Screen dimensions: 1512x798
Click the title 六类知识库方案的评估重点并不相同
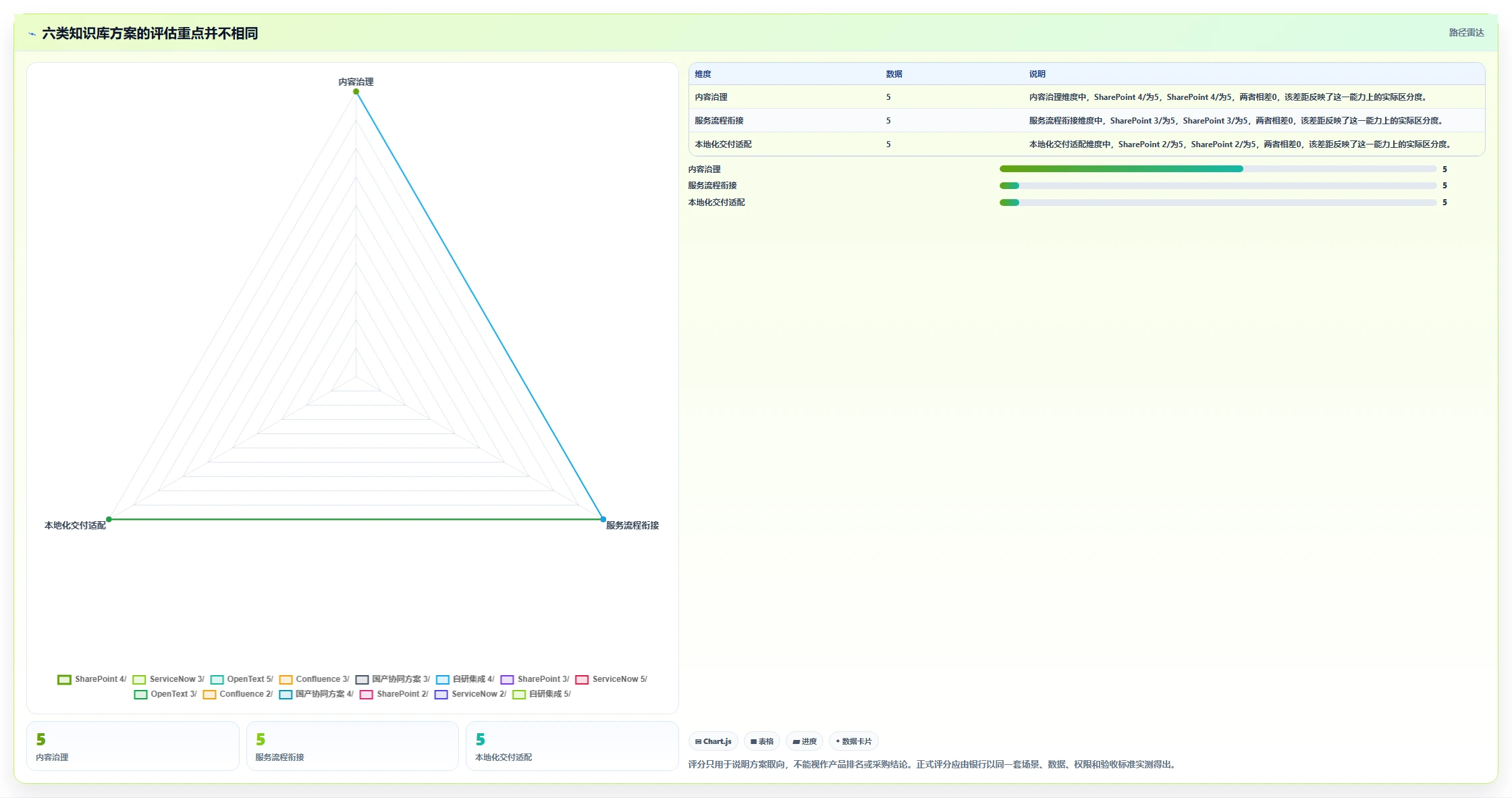tap(150, 33)
